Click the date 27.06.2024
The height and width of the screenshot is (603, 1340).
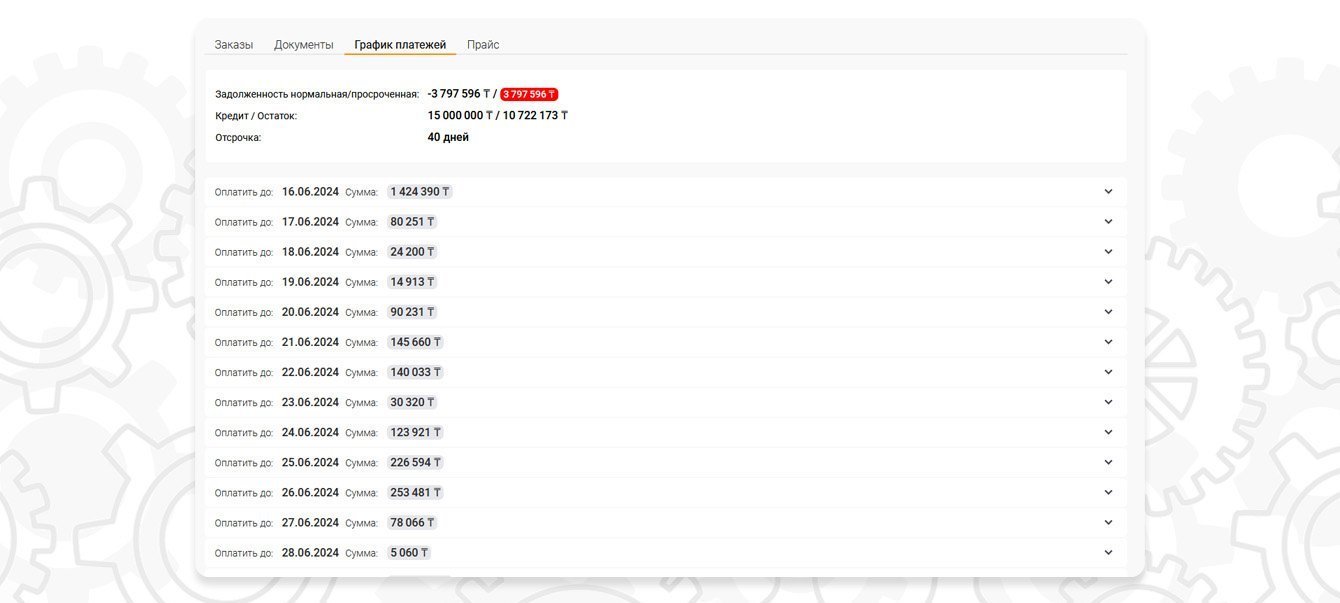[x=310, y=521]
